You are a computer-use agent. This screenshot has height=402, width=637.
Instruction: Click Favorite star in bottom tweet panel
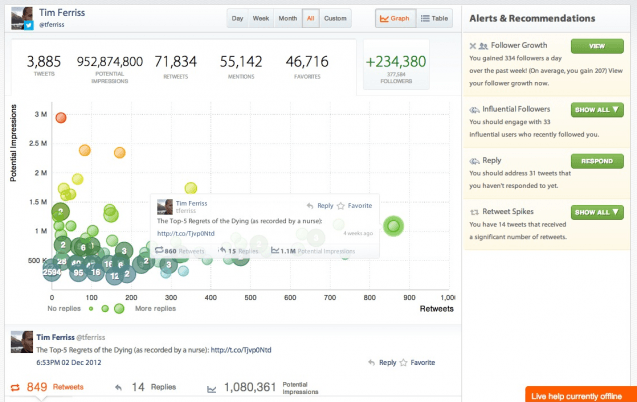click(x=403, y=363)
